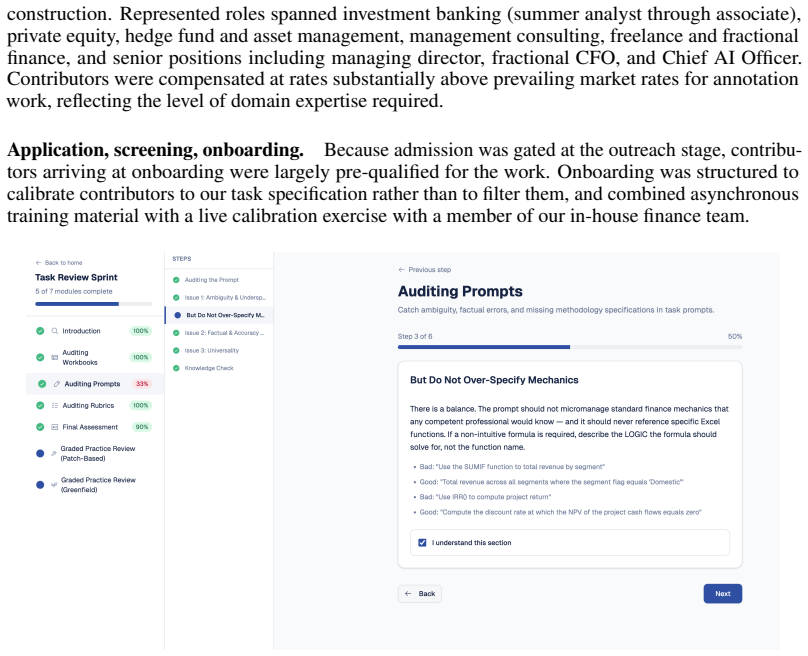This screenshot has height=656, width=808.
Task: Click the Previous step arrow icon
Action: tap(401, 270)
